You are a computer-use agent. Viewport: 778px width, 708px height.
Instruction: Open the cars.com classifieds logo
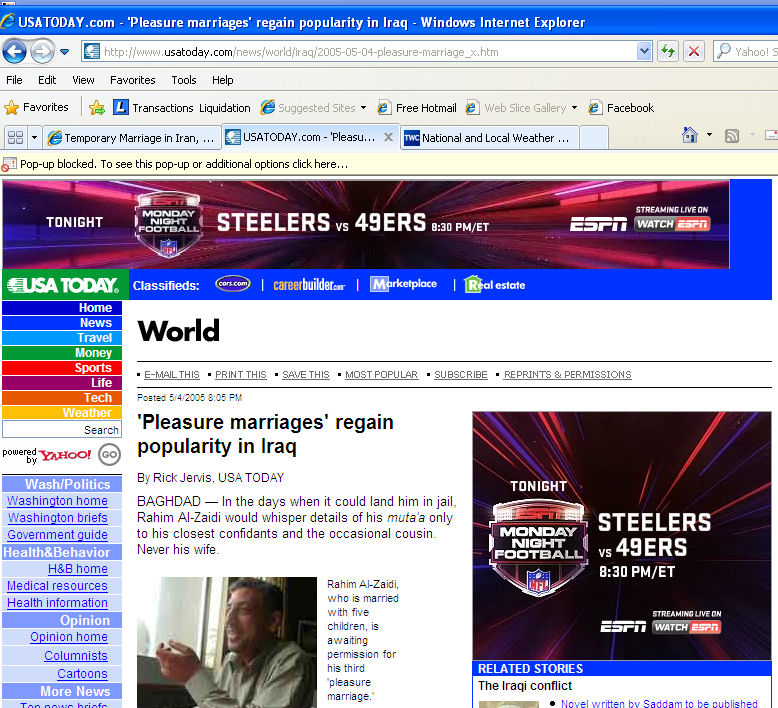(x=233, y=284)
